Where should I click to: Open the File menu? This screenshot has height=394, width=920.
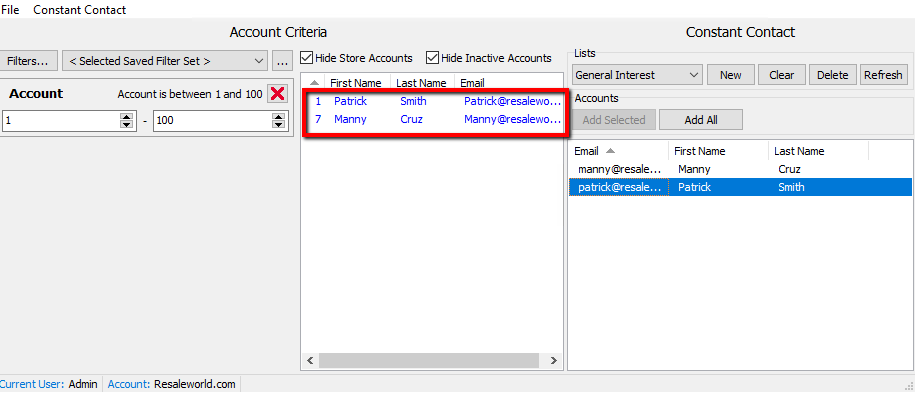[x=10, y=10]
